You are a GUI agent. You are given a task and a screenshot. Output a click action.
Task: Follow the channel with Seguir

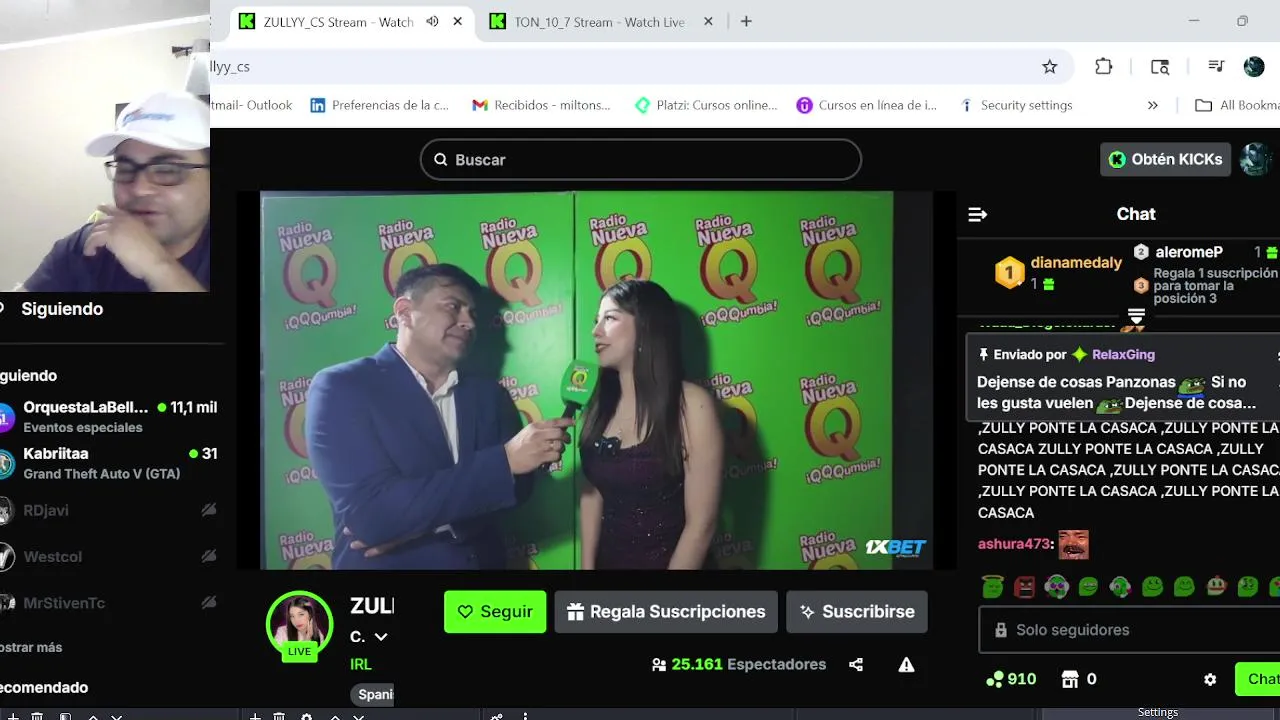pyautogui.click(x=495, y=611)
